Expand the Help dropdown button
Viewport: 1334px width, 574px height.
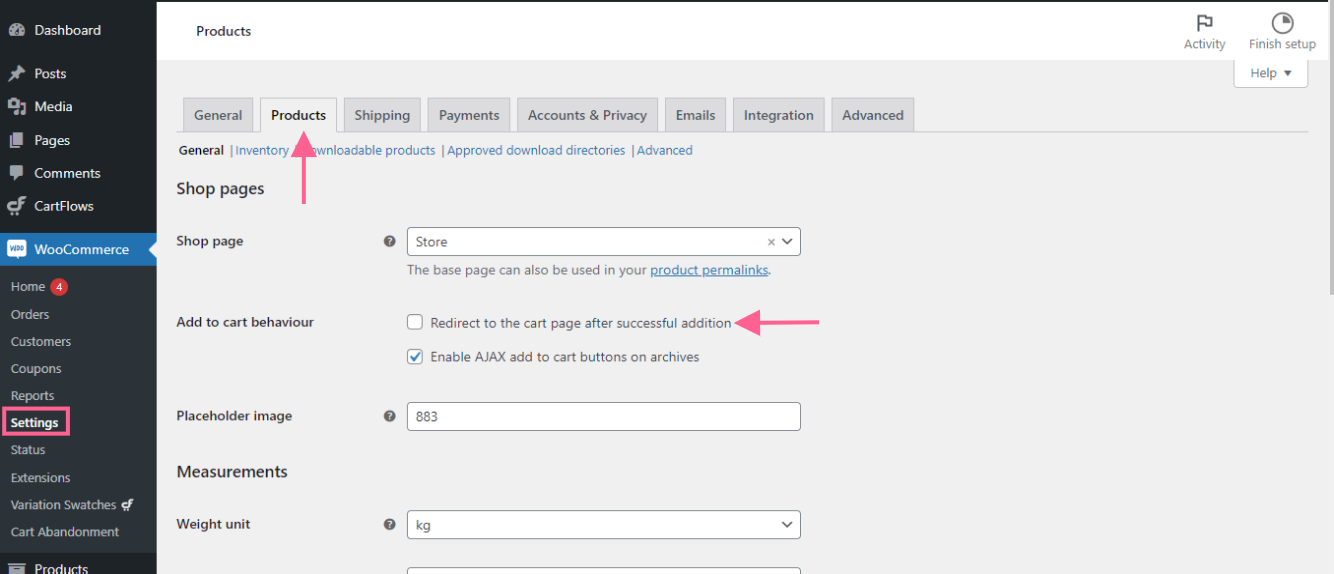tap(1270, 73)
